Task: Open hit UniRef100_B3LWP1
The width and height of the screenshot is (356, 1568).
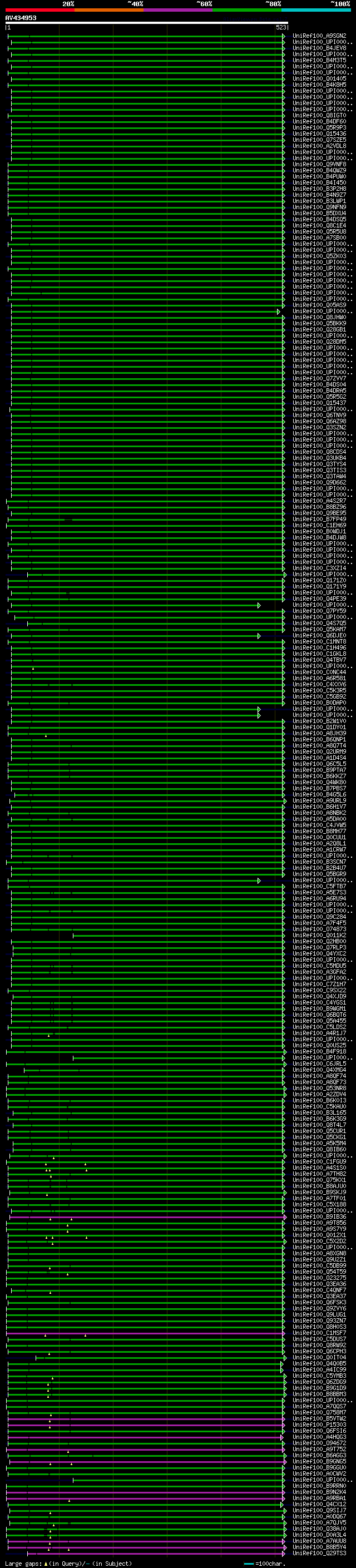Action: 319,201
